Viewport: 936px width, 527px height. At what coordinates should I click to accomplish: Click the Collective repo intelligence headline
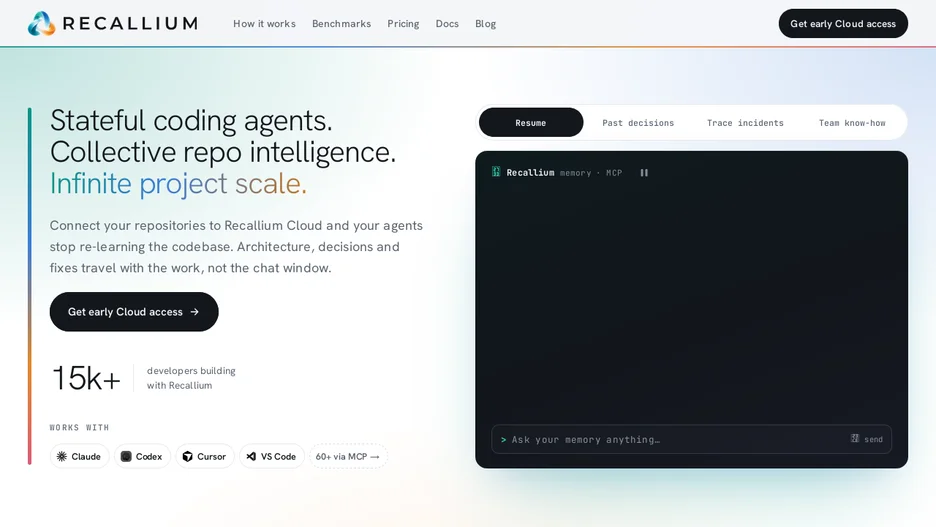pyautogui.click(x=223, y=152)
